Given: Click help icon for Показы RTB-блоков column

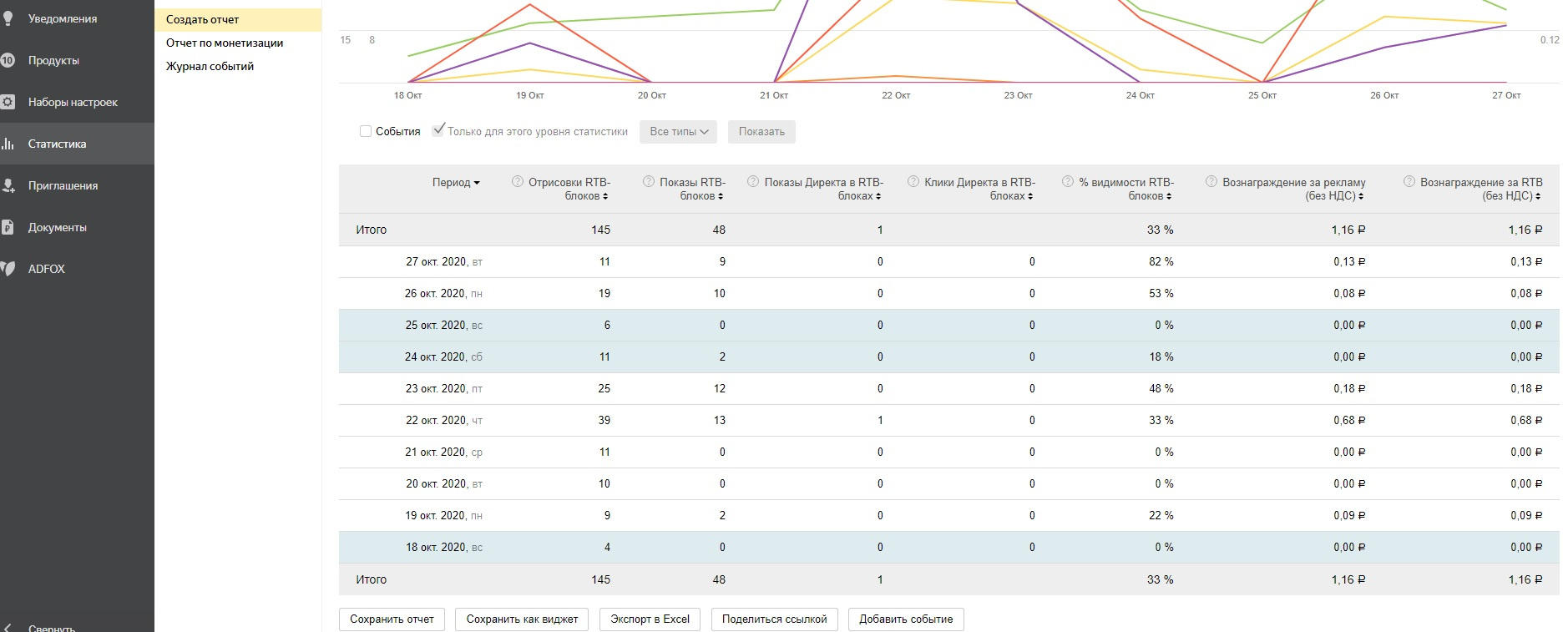Looking at the screenshot, I should [x=649, y=182].
